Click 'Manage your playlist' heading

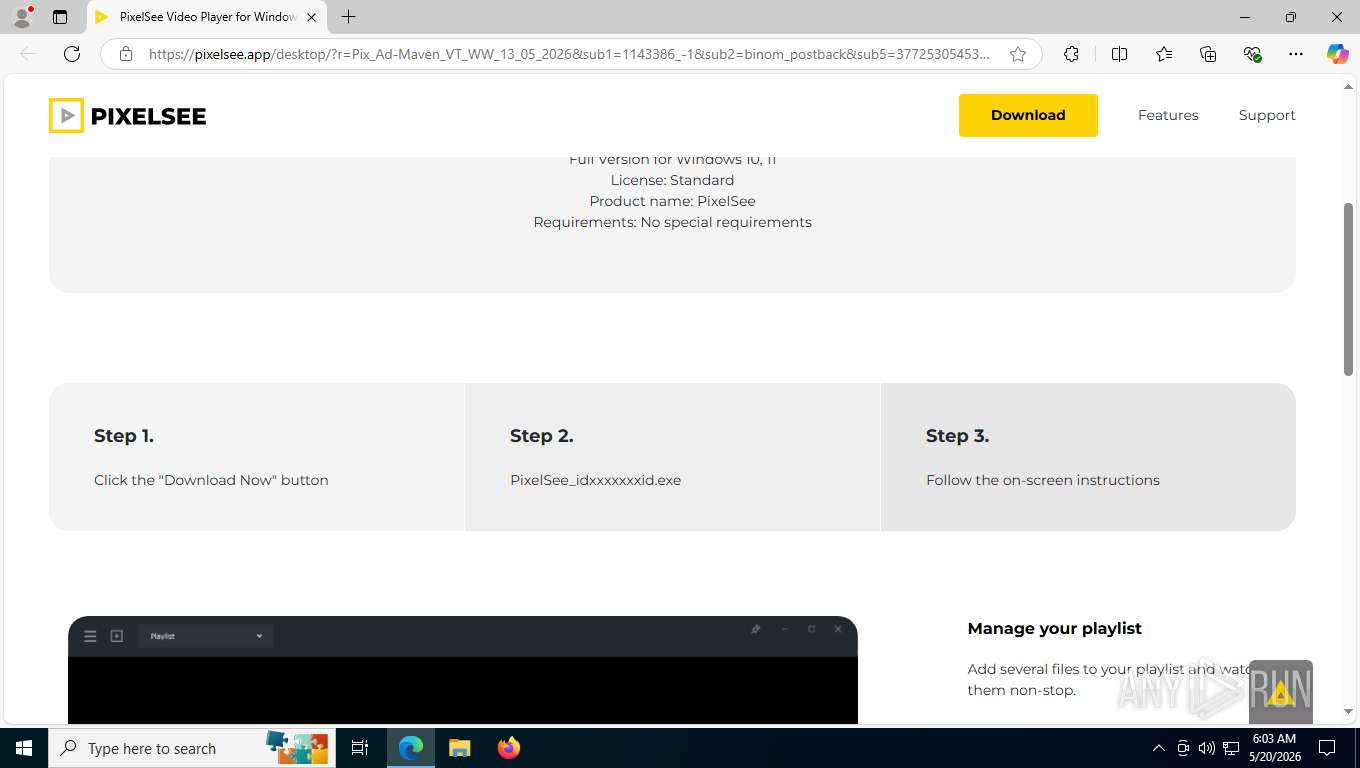point(1055,628)
